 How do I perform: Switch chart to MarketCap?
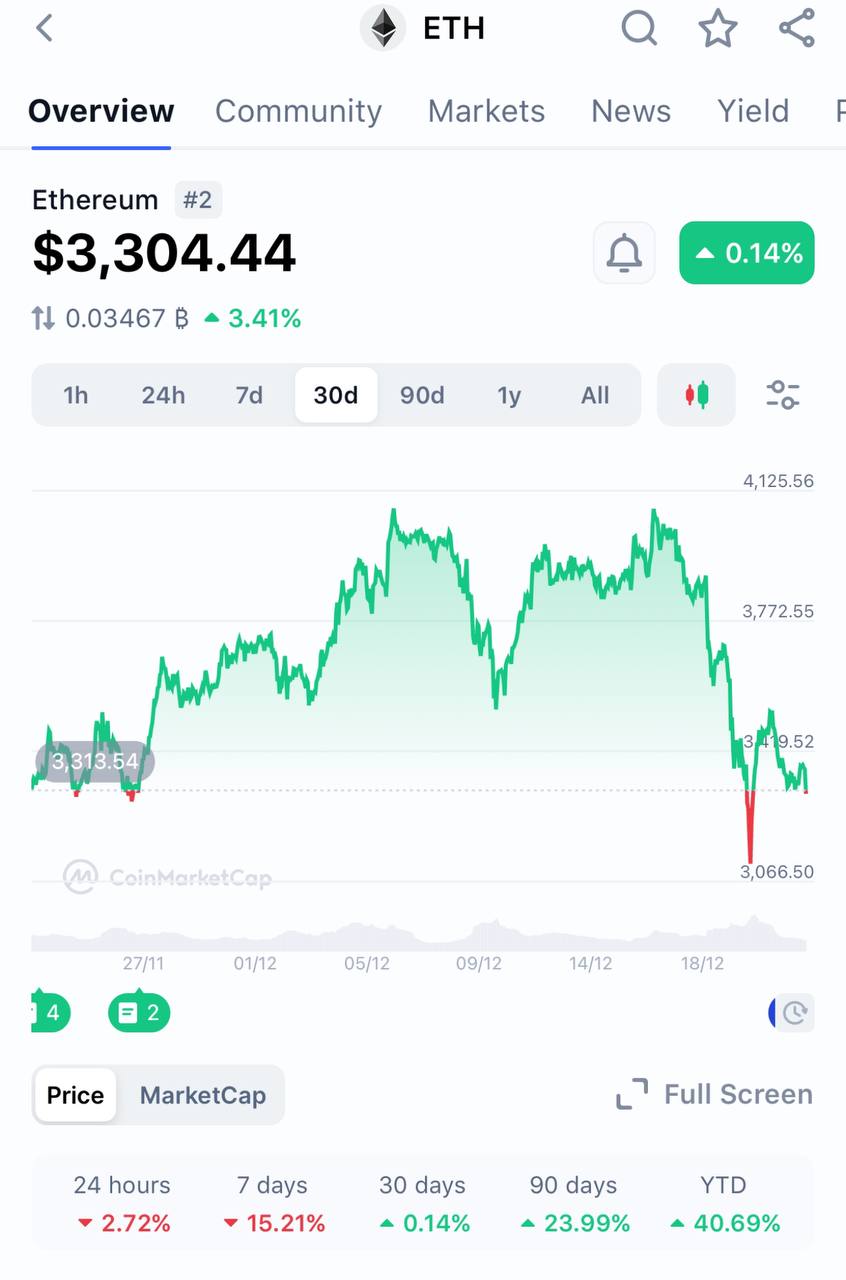[x=202, y=1095]
